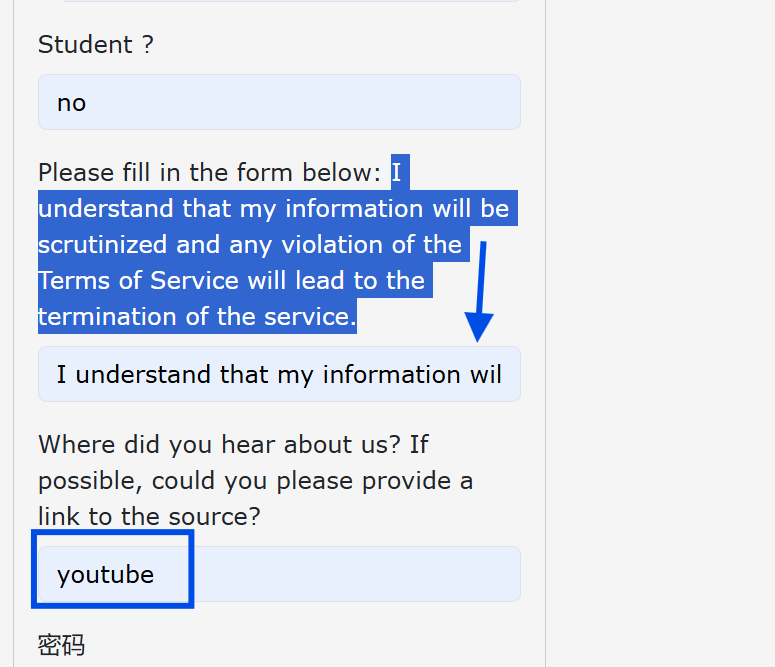Click the Student field containing "no"

pos(278,102)
